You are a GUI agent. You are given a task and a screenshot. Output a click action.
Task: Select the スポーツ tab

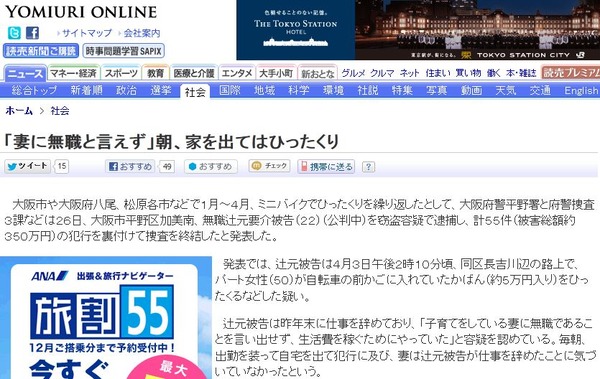click(121, 73)
